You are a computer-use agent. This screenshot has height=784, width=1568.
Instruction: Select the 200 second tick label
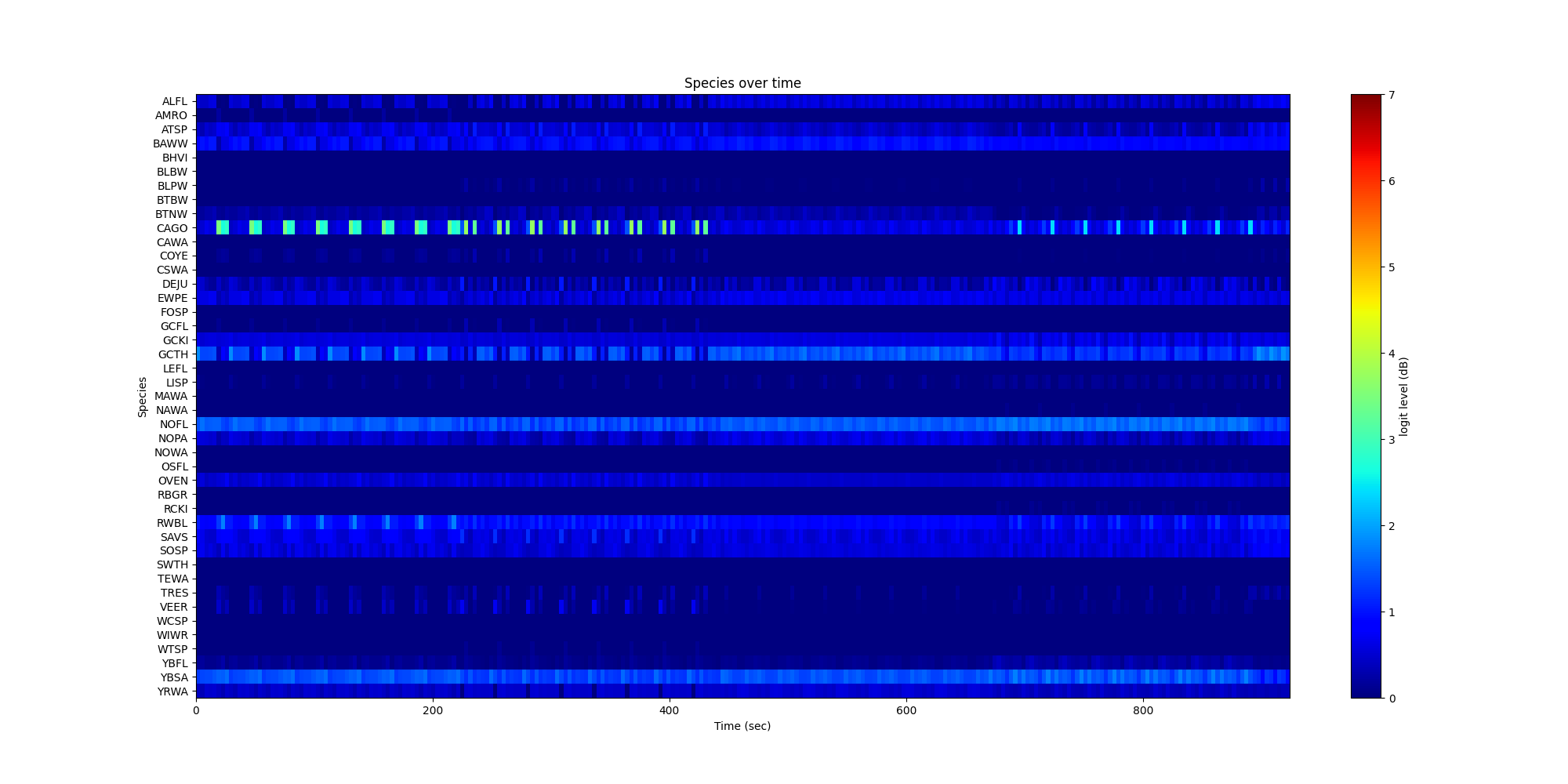tap(432, 710)
